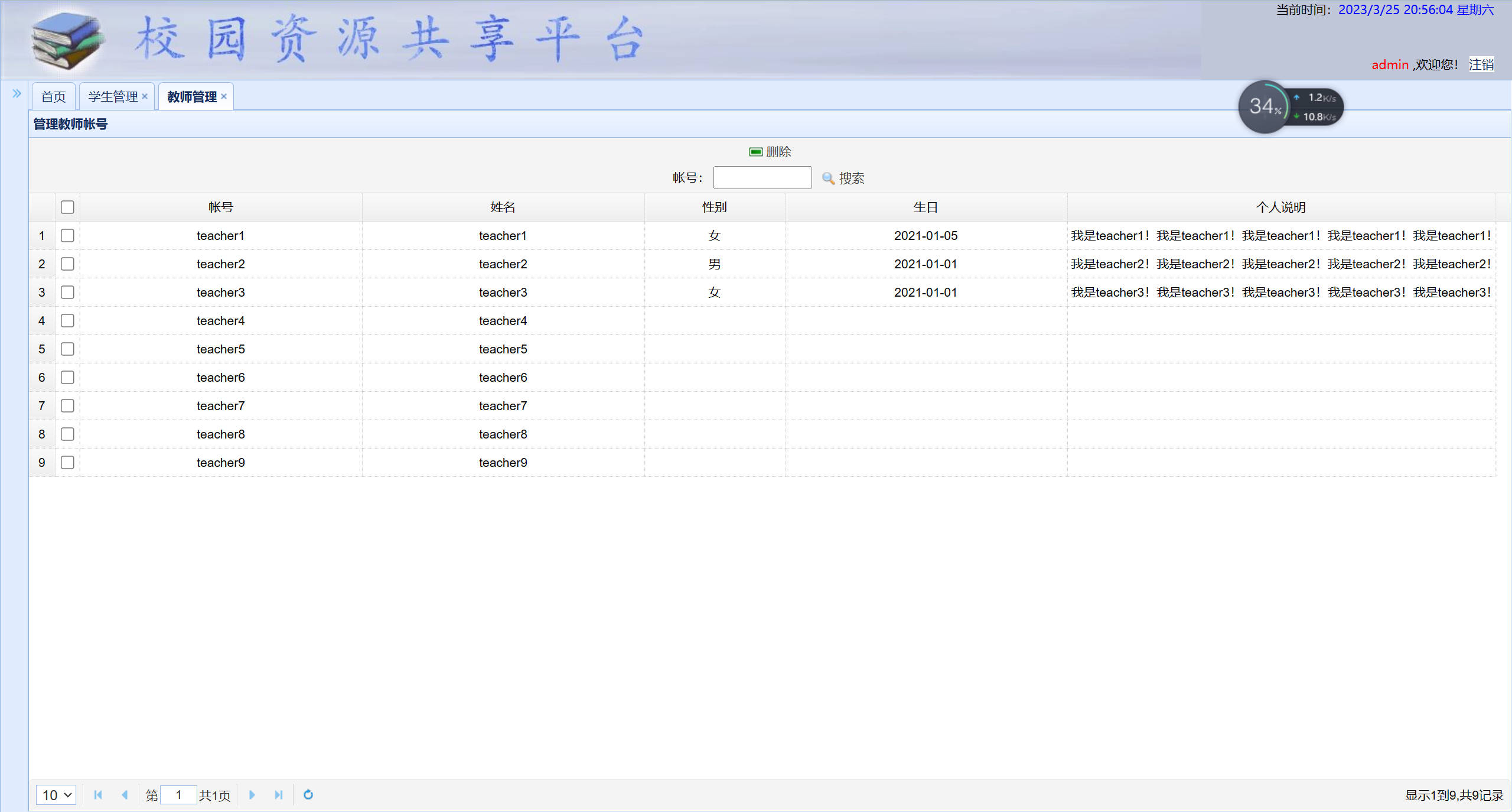Tick the checkbox for teacher5
This screenshot has width=1512, height=812.
67,349
